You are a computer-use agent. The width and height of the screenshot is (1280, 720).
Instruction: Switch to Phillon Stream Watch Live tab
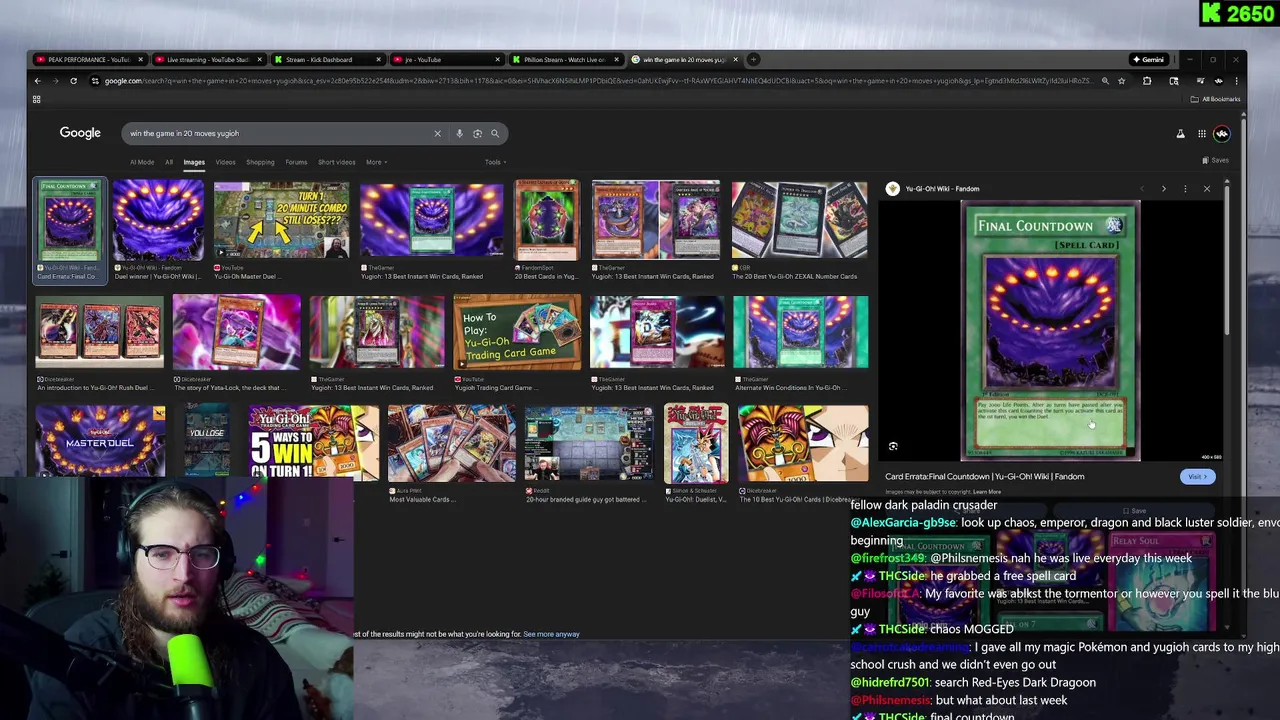(564, 59)
